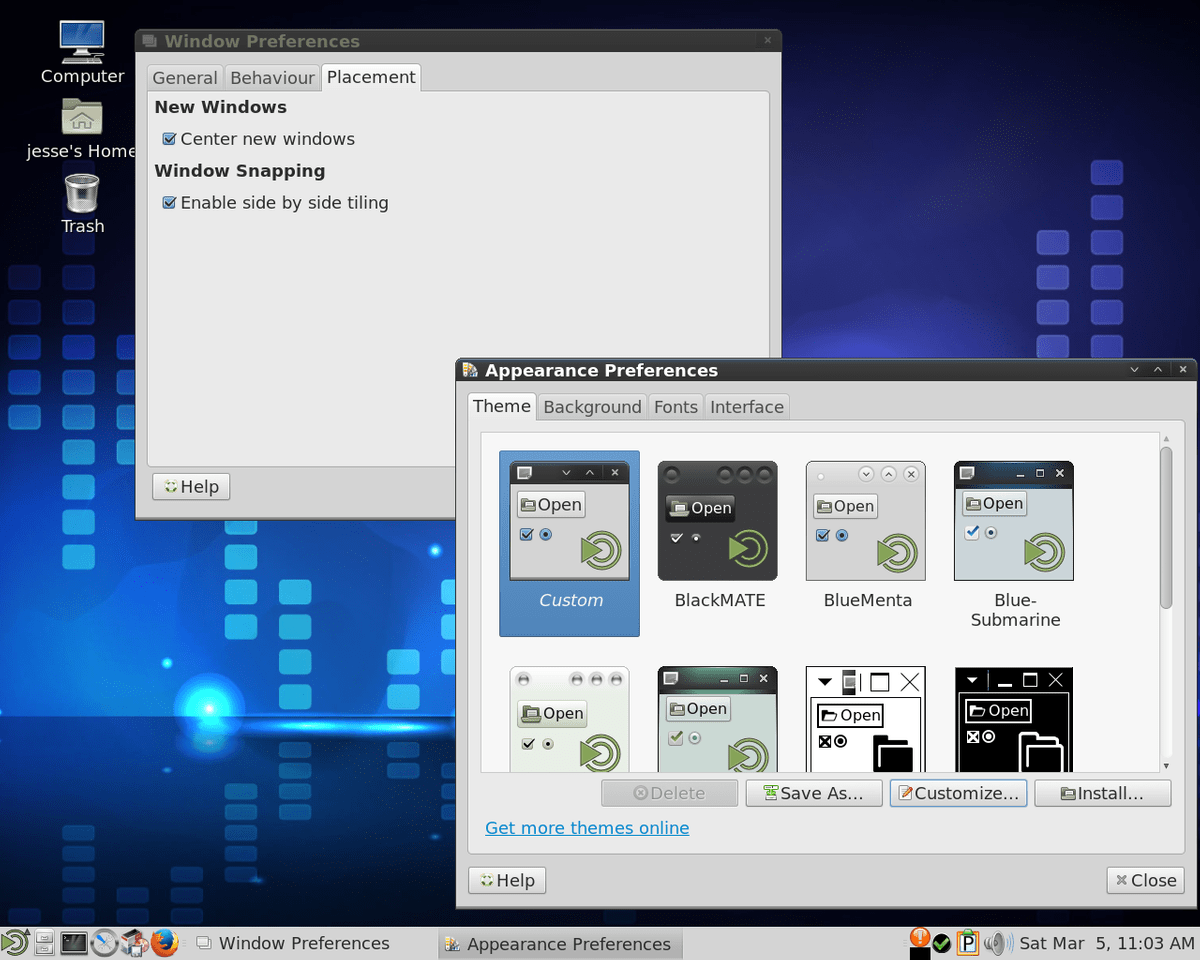Open the Parcellite clipboard manager tray icon
The image size is (1200, 960).
pyautogui.click(x=967, y=942)
